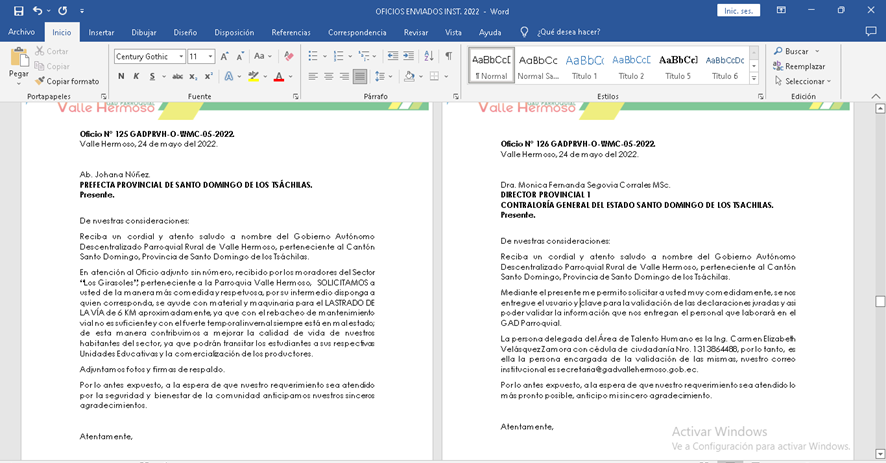
Task: Click the Pegar clipboard icon
Action: [x=19, y=59]
